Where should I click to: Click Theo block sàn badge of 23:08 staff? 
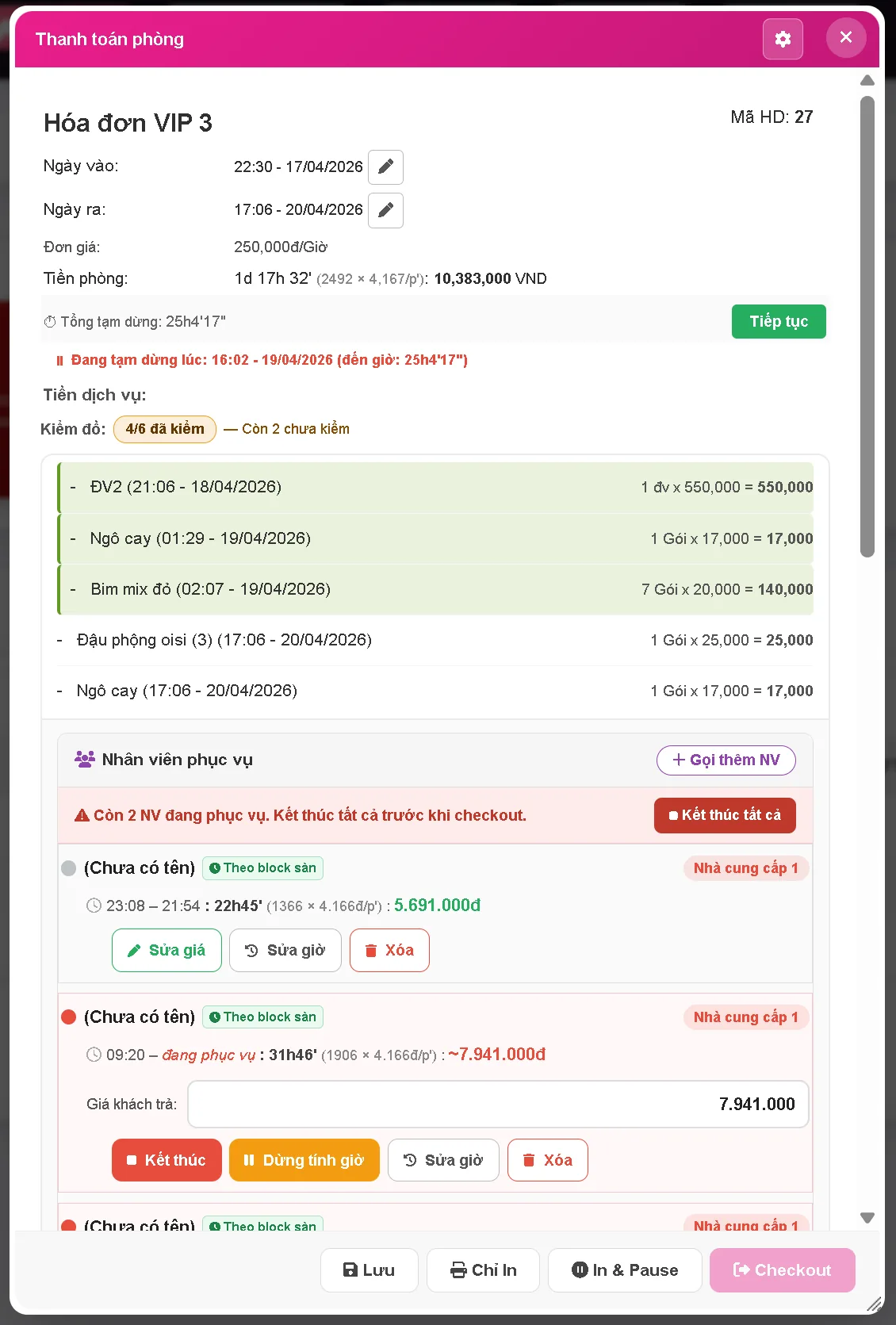[262, 868]
